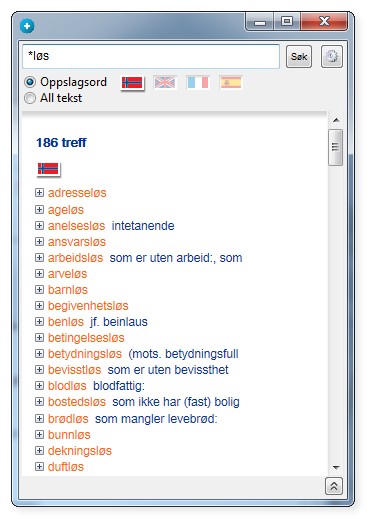
Task: Click the scrollbar down arrow
Action: pos(336,468)
